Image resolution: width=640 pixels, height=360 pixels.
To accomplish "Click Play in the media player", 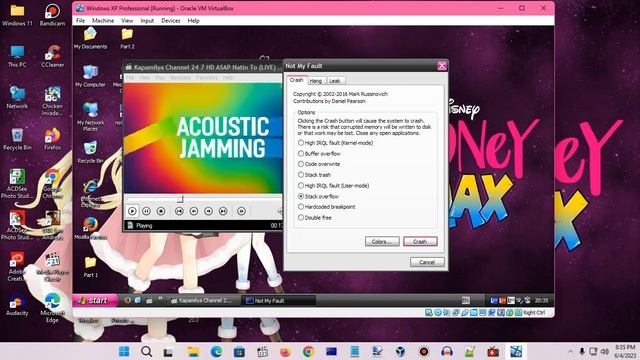I will click(x=132, y=211).
